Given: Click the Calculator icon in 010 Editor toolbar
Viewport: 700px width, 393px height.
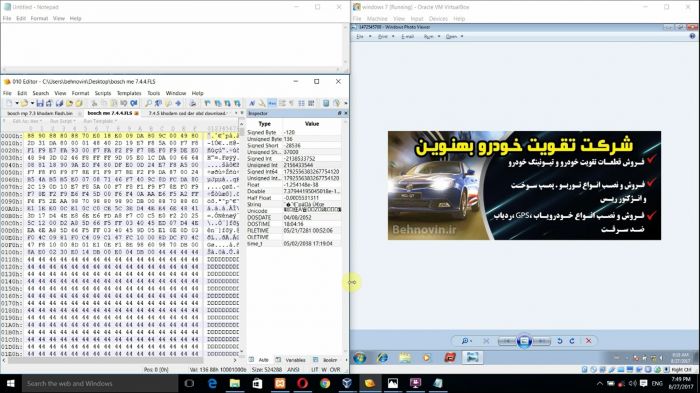Looking at the screenshot, I should coord(326,103).
